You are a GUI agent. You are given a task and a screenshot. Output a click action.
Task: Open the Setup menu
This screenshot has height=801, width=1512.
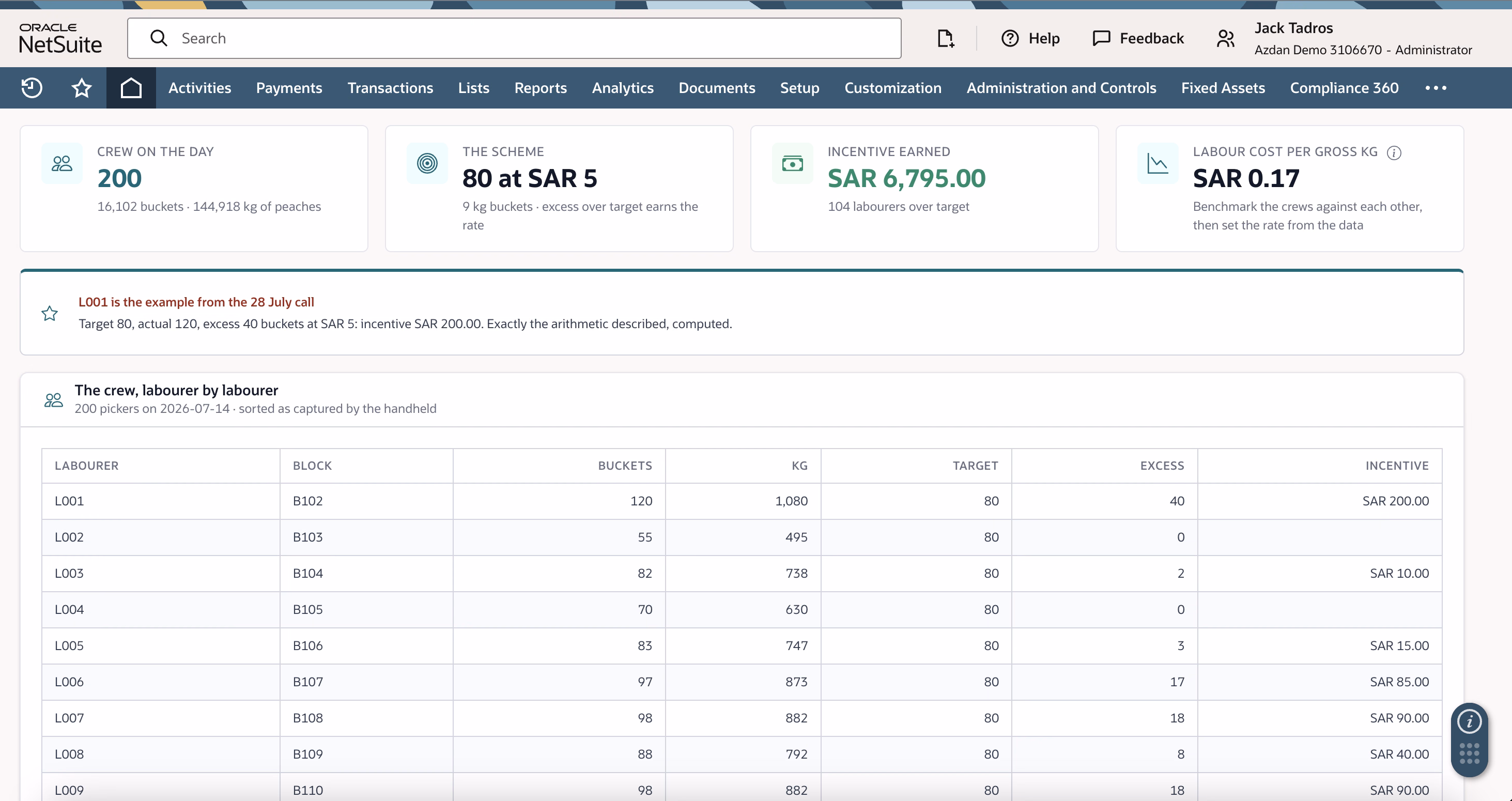[799, 88]
